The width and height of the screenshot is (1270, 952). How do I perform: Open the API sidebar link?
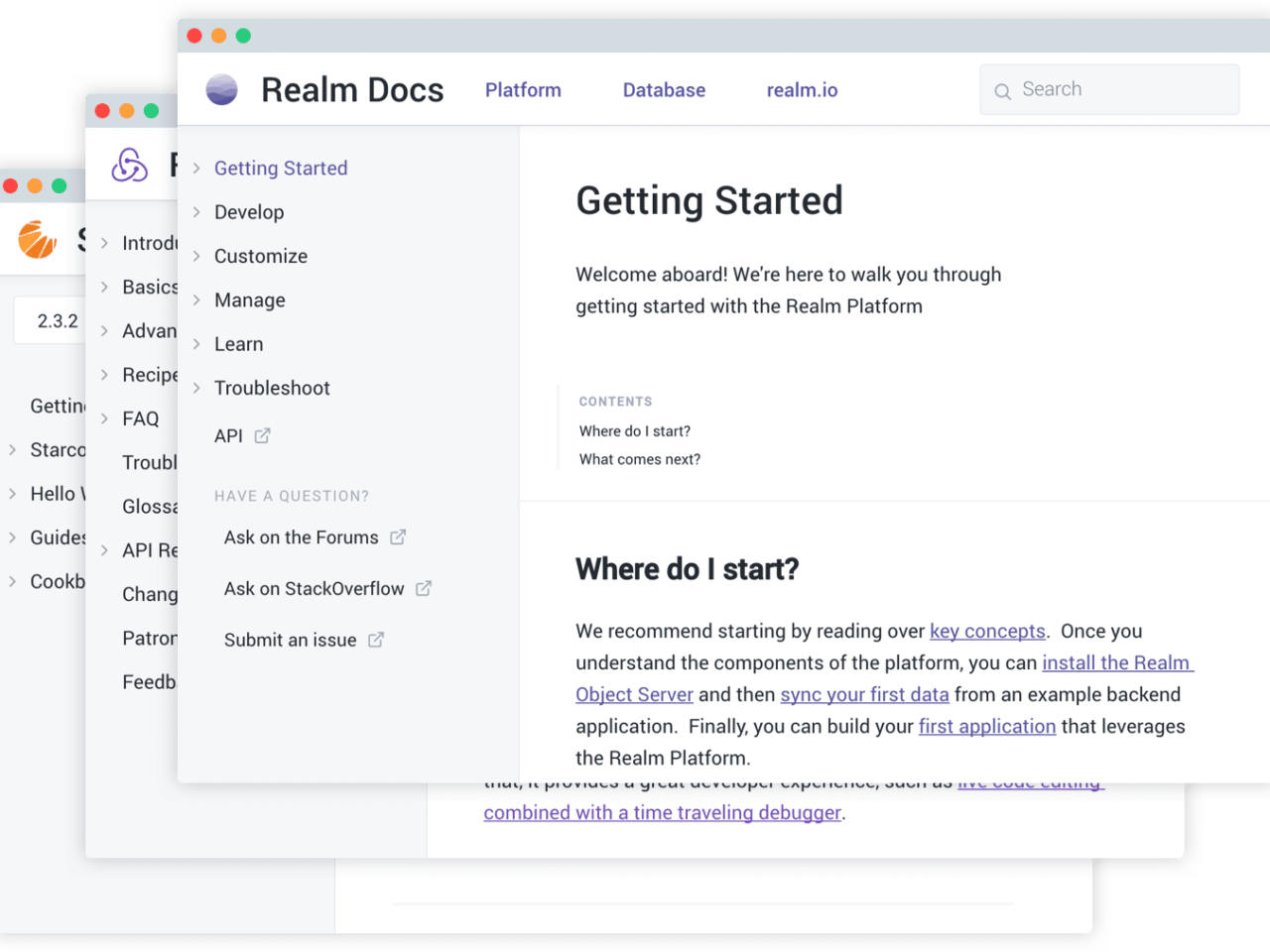[x=228, y=435]
